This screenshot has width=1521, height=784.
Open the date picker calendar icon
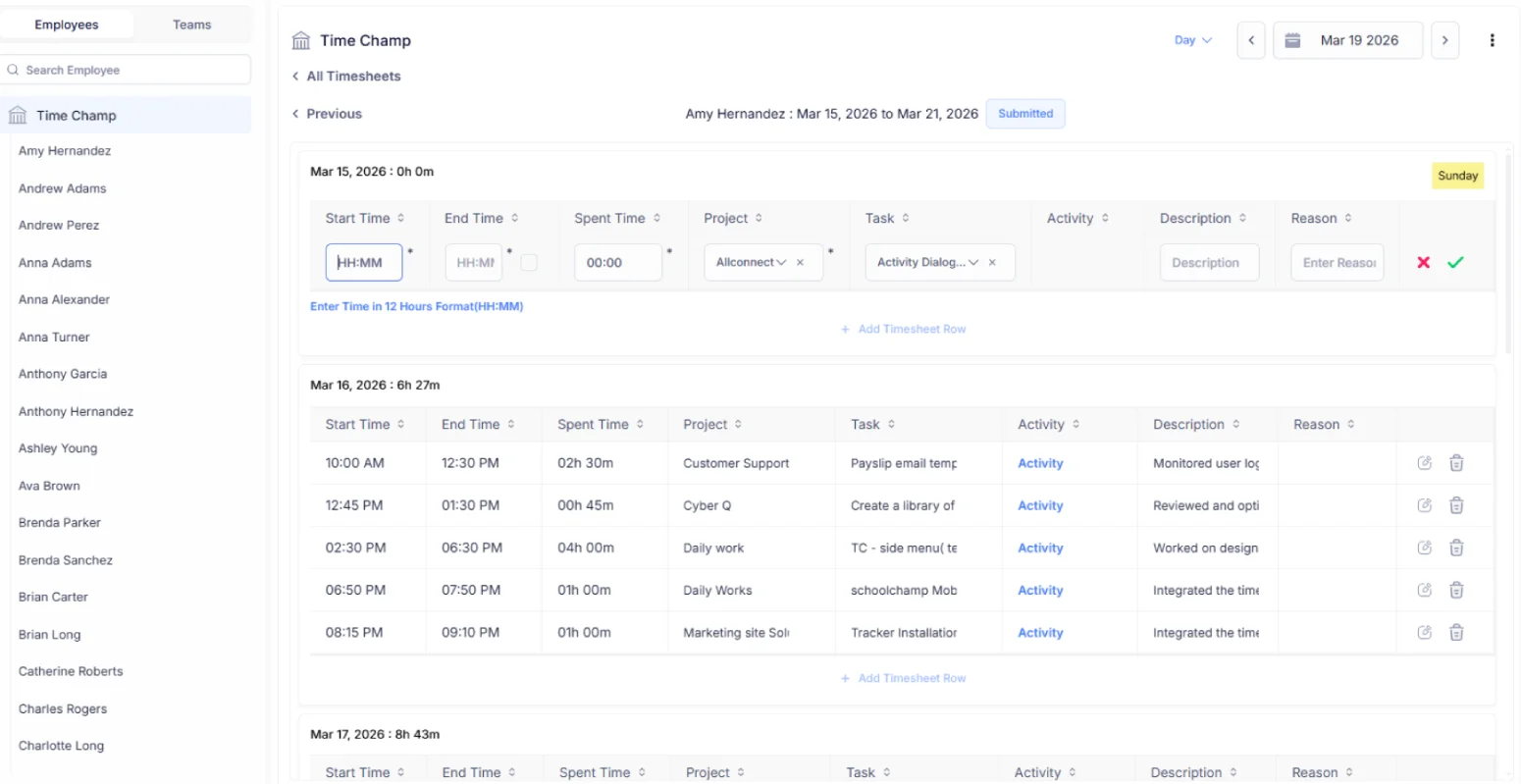pos(1293,40)
